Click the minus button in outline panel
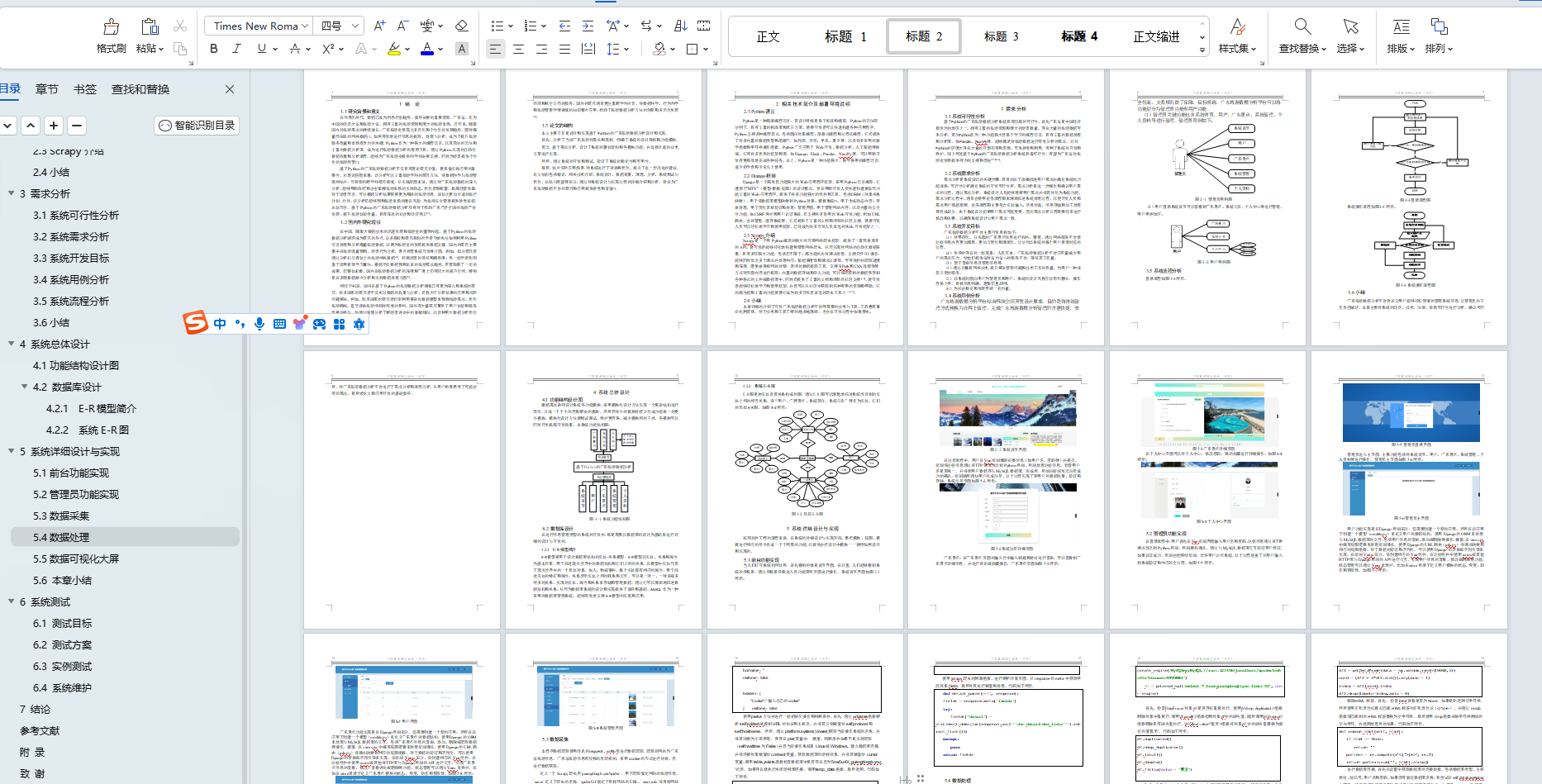1542x784 pixels. coord(77,126)
